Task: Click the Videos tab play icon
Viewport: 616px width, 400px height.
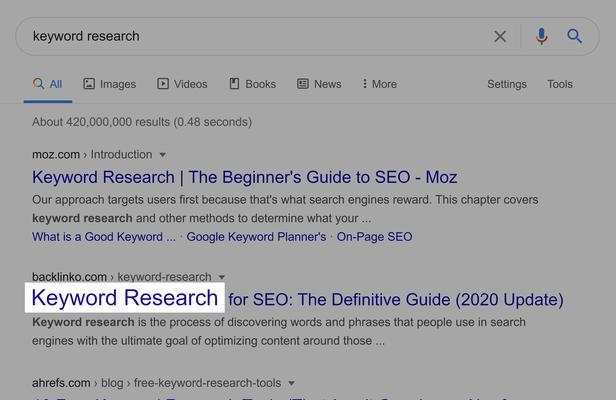Action: tap(163, 84)
